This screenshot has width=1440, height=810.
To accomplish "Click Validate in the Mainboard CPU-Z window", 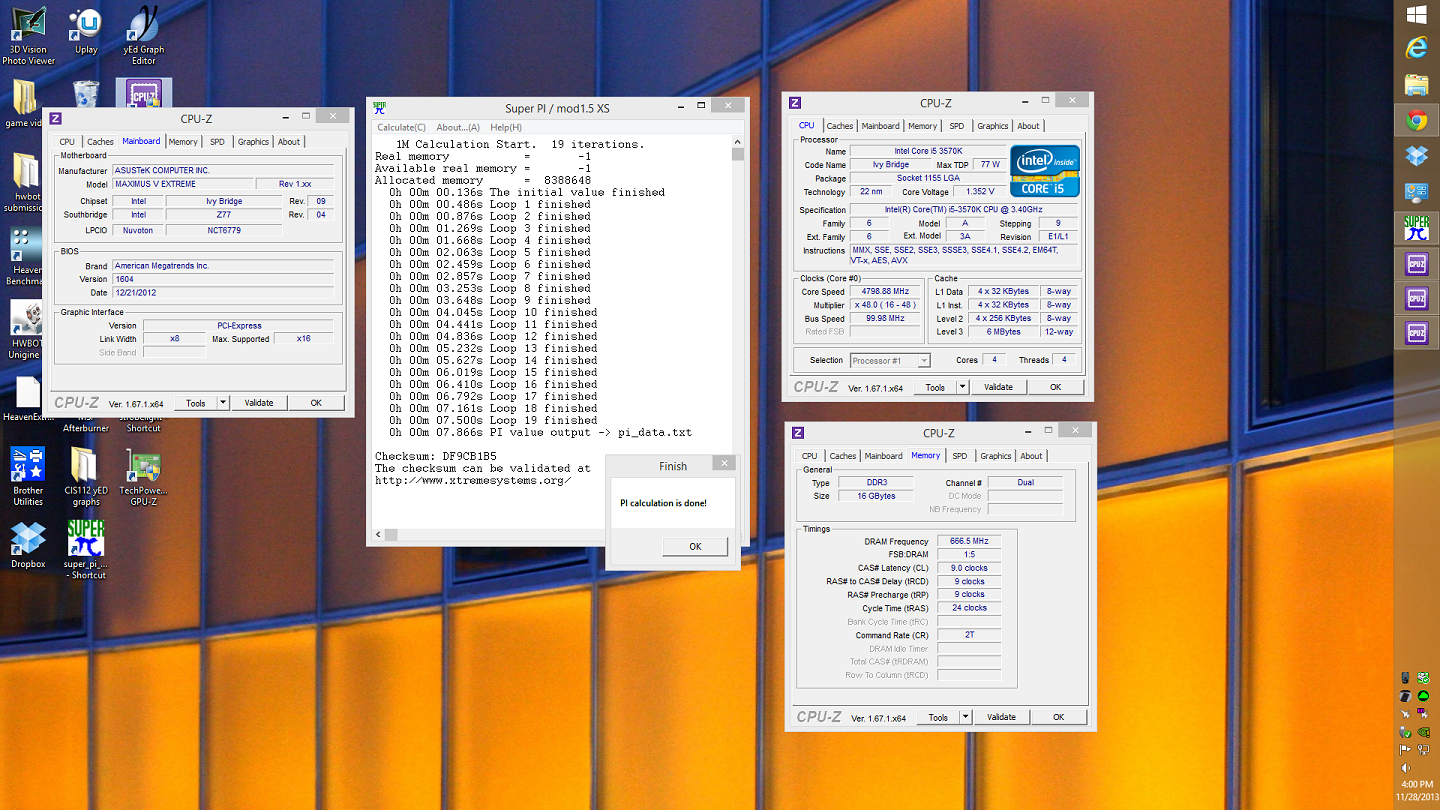I will [259, 403].
